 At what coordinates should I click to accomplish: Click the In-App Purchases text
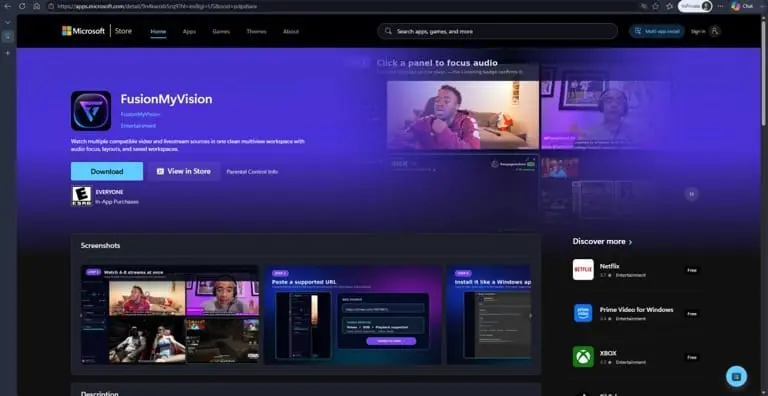coord(117,201)
